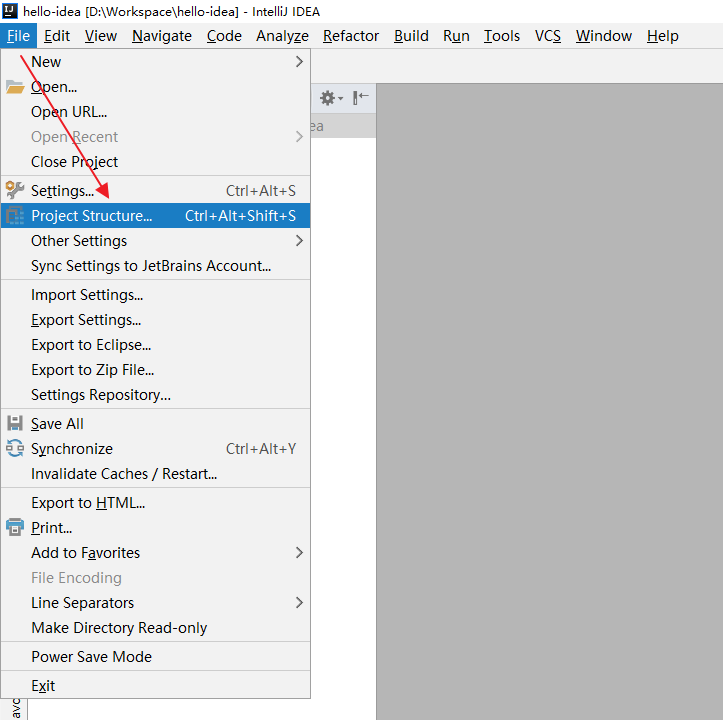The image size is (723, 720).
Task: Open the Navigate menu
Action: coord(162,36)
